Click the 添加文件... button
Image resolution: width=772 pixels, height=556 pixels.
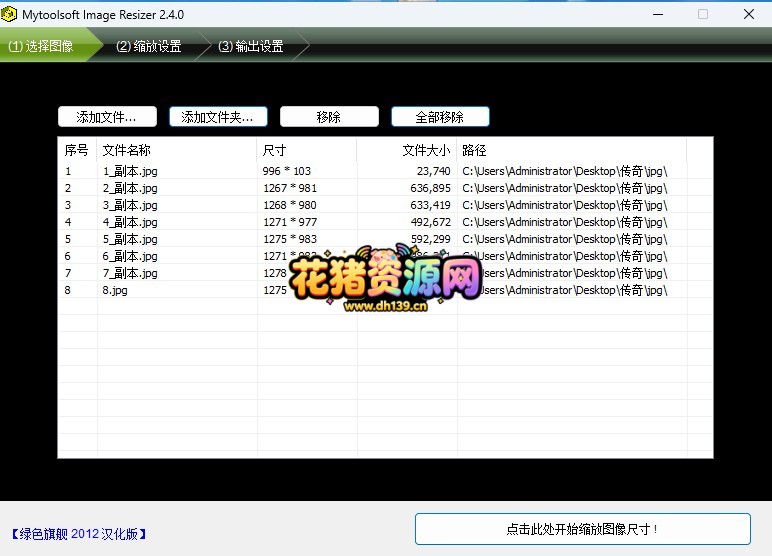tap(107, 117)
